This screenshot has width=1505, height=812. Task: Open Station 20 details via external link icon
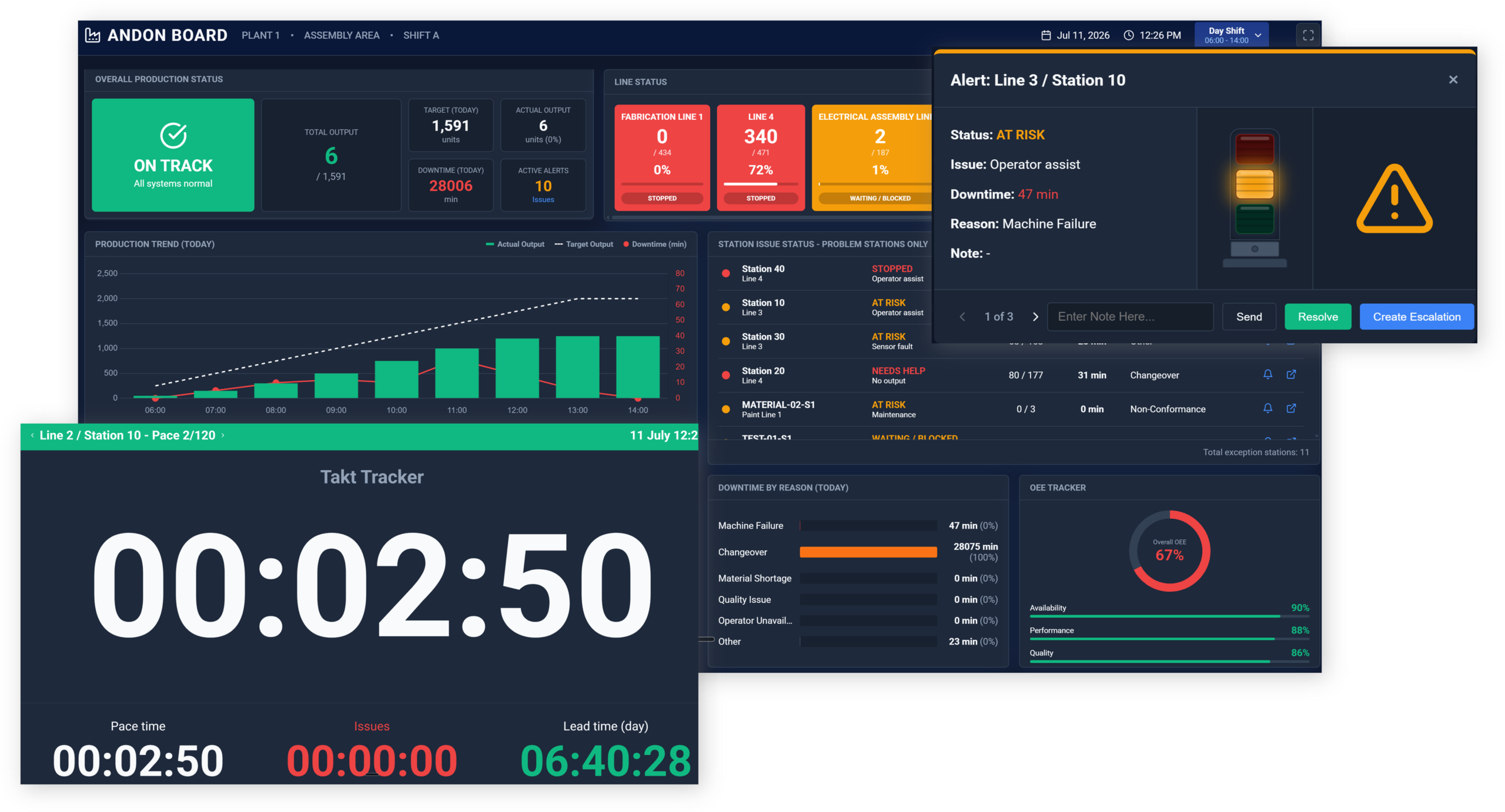1291,375
